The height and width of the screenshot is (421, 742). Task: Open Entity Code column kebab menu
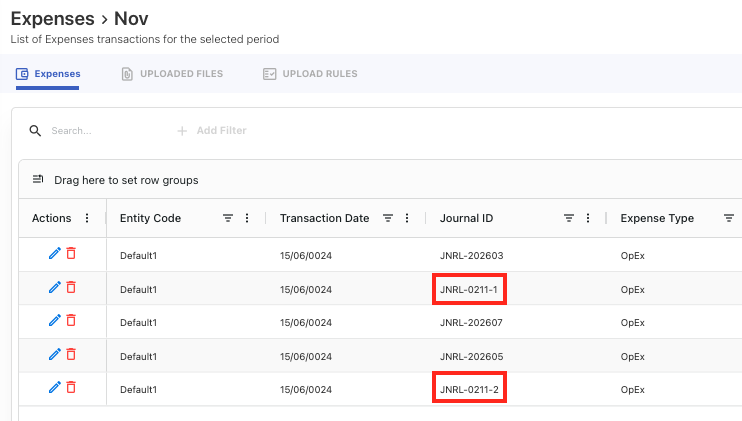pos(247,218)
